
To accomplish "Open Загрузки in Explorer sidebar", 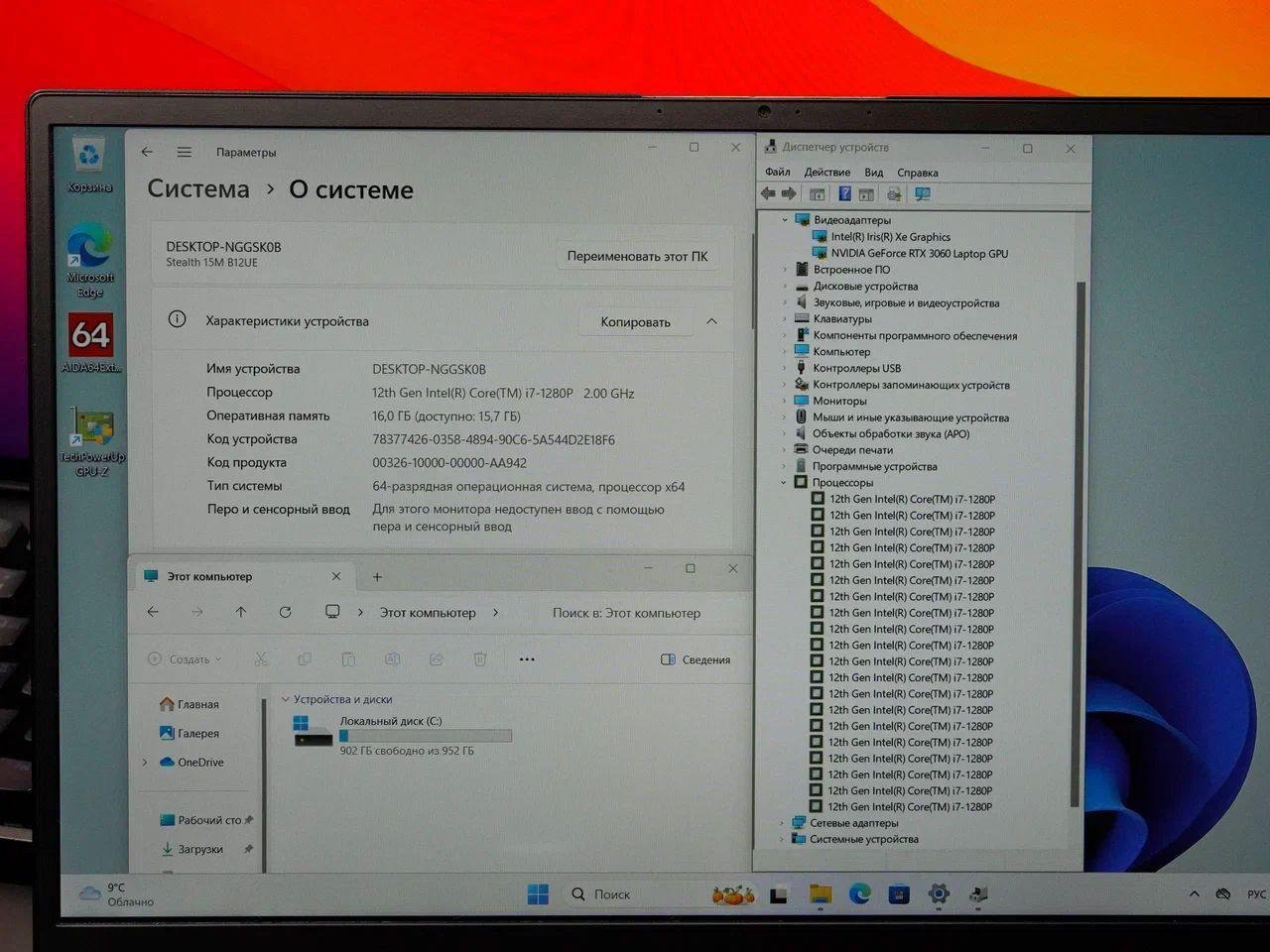I will click(192, 849).
